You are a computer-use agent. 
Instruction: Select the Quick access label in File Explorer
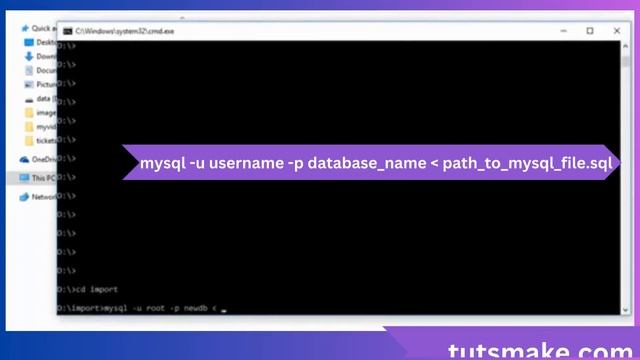click(44, 28)
